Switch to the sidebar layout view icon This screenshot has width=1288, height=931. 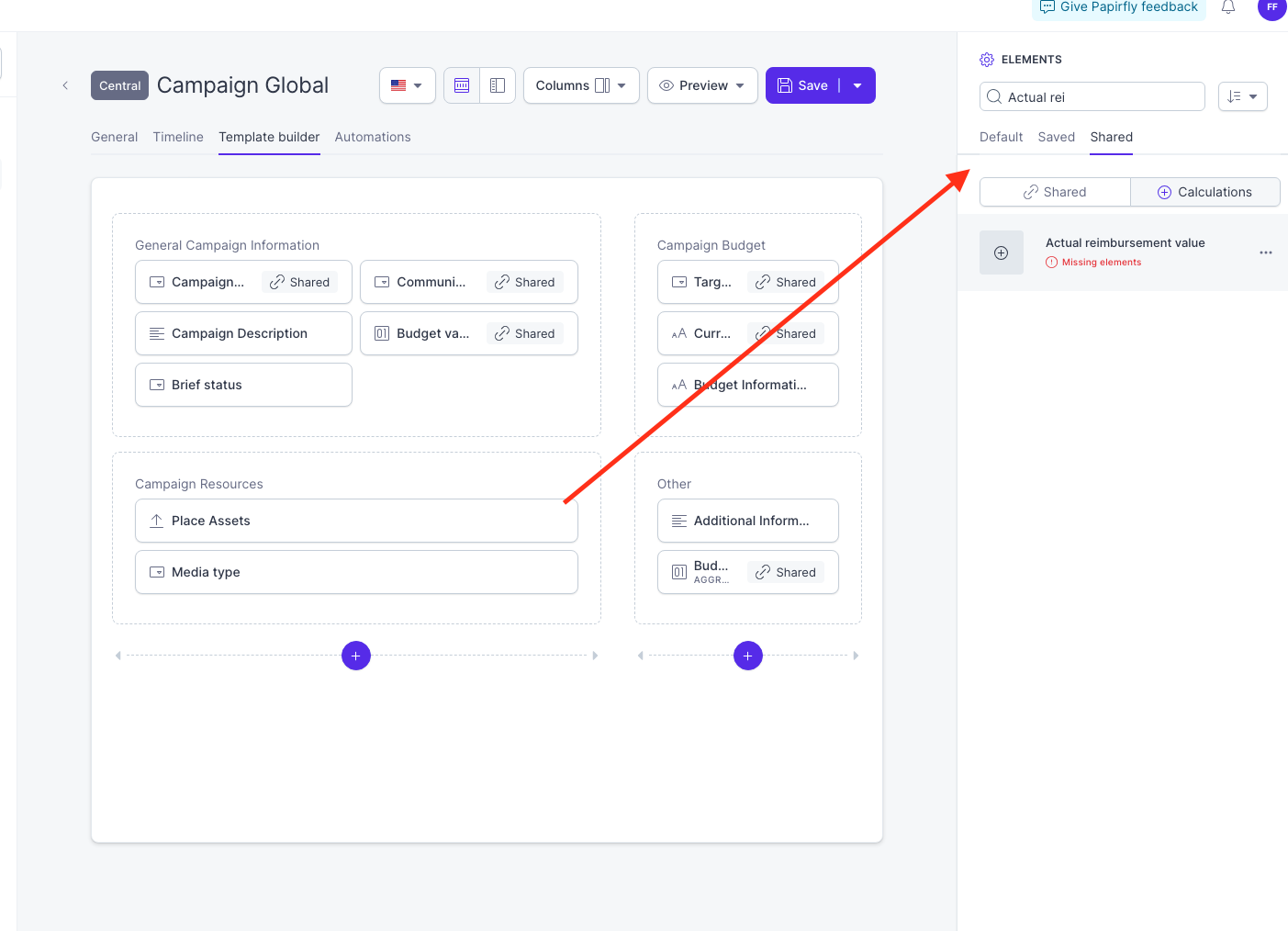[498, 85]
